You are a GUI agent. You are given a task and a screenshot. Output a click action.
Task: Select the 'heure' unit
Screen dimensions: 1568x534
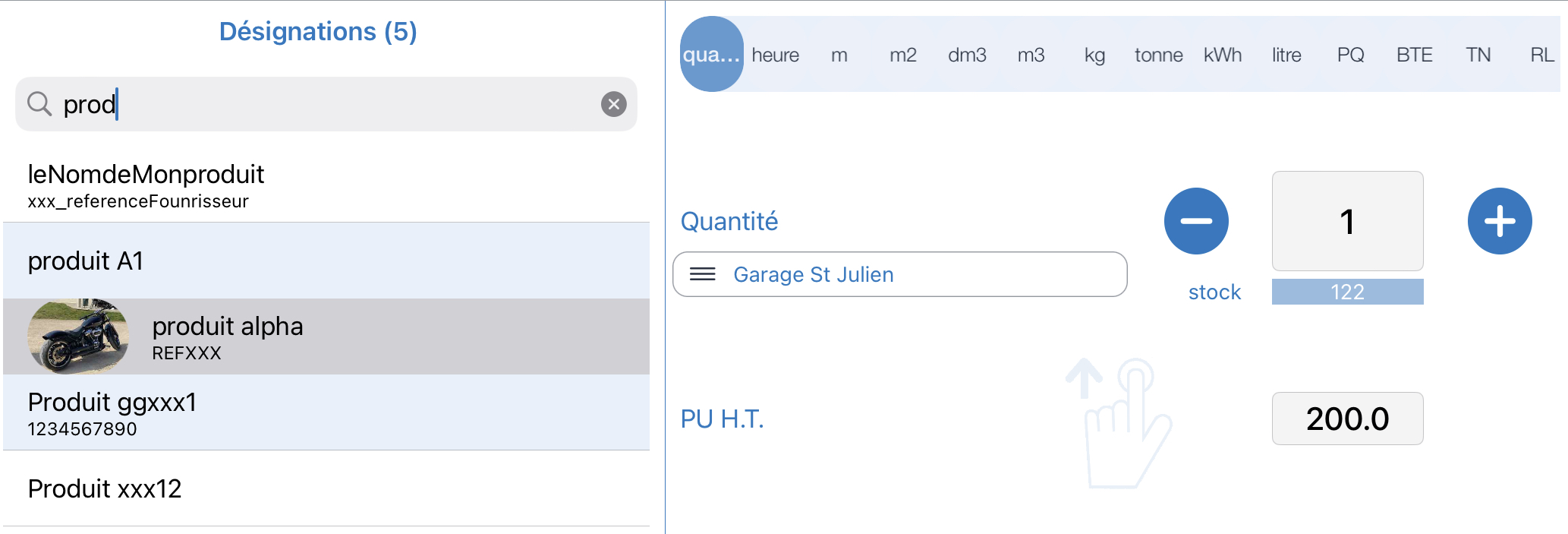775,55
